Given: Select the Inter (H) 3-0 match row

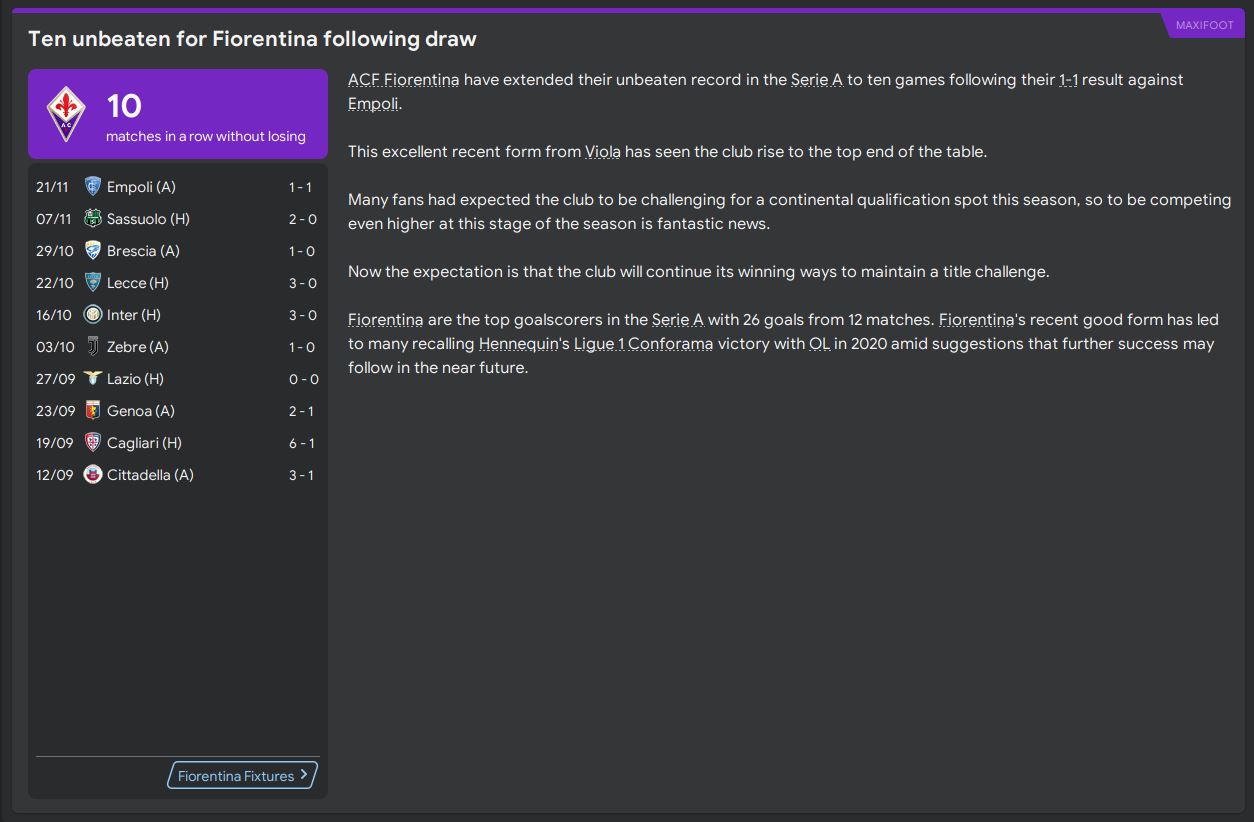Looking at the screenshot, I should pyautogui.click(x=176, y=315).
